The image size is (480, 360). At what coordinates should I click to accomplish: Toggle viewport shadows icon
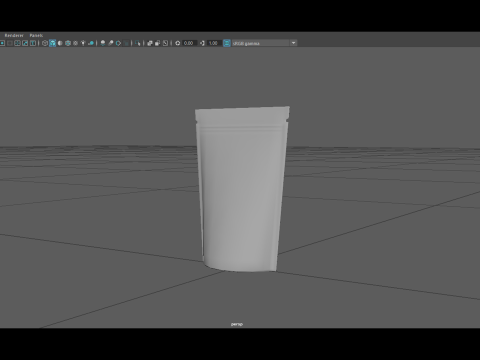pyautogui.click(x=91, y=43)
